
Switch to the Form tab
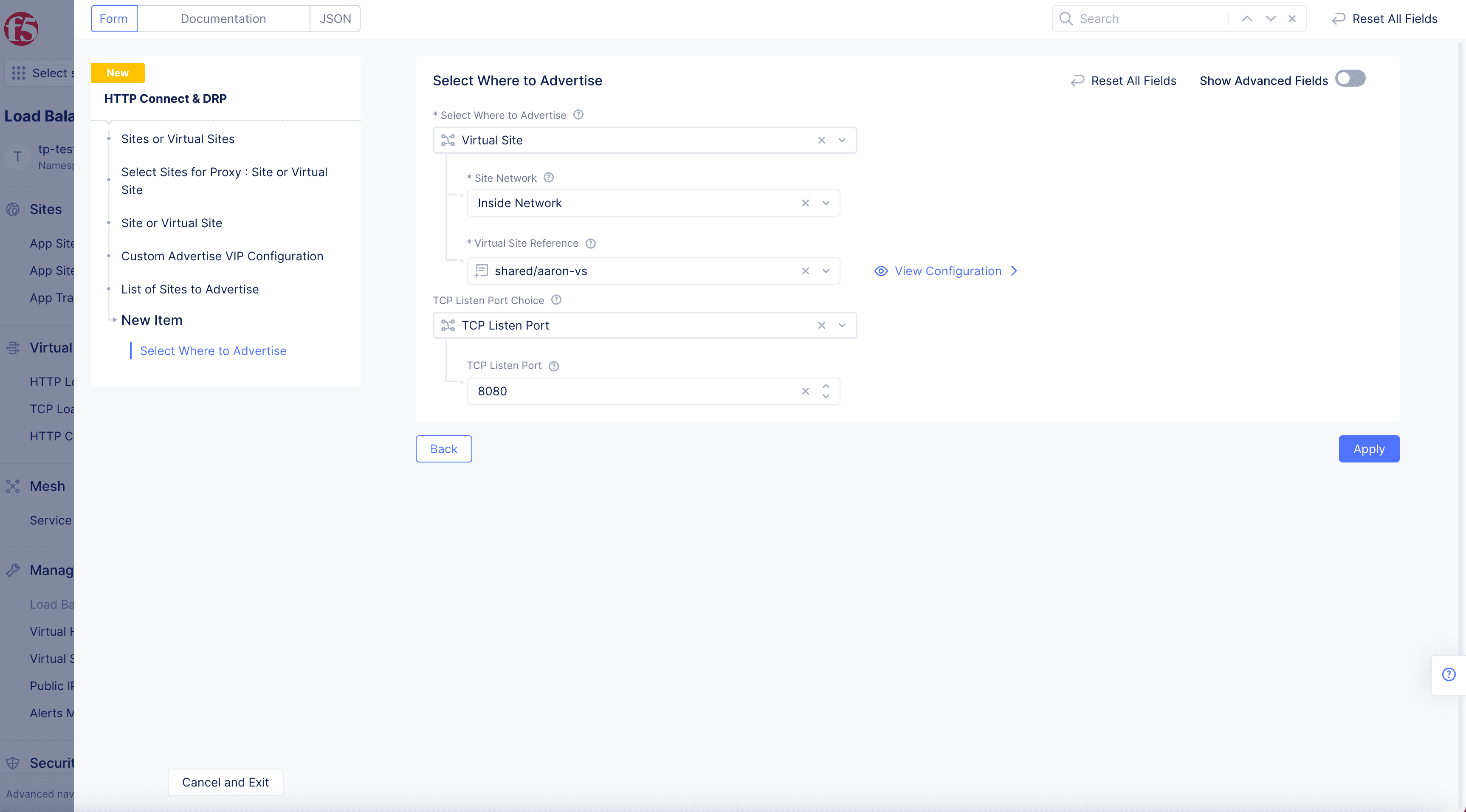(x=114, y=19)
